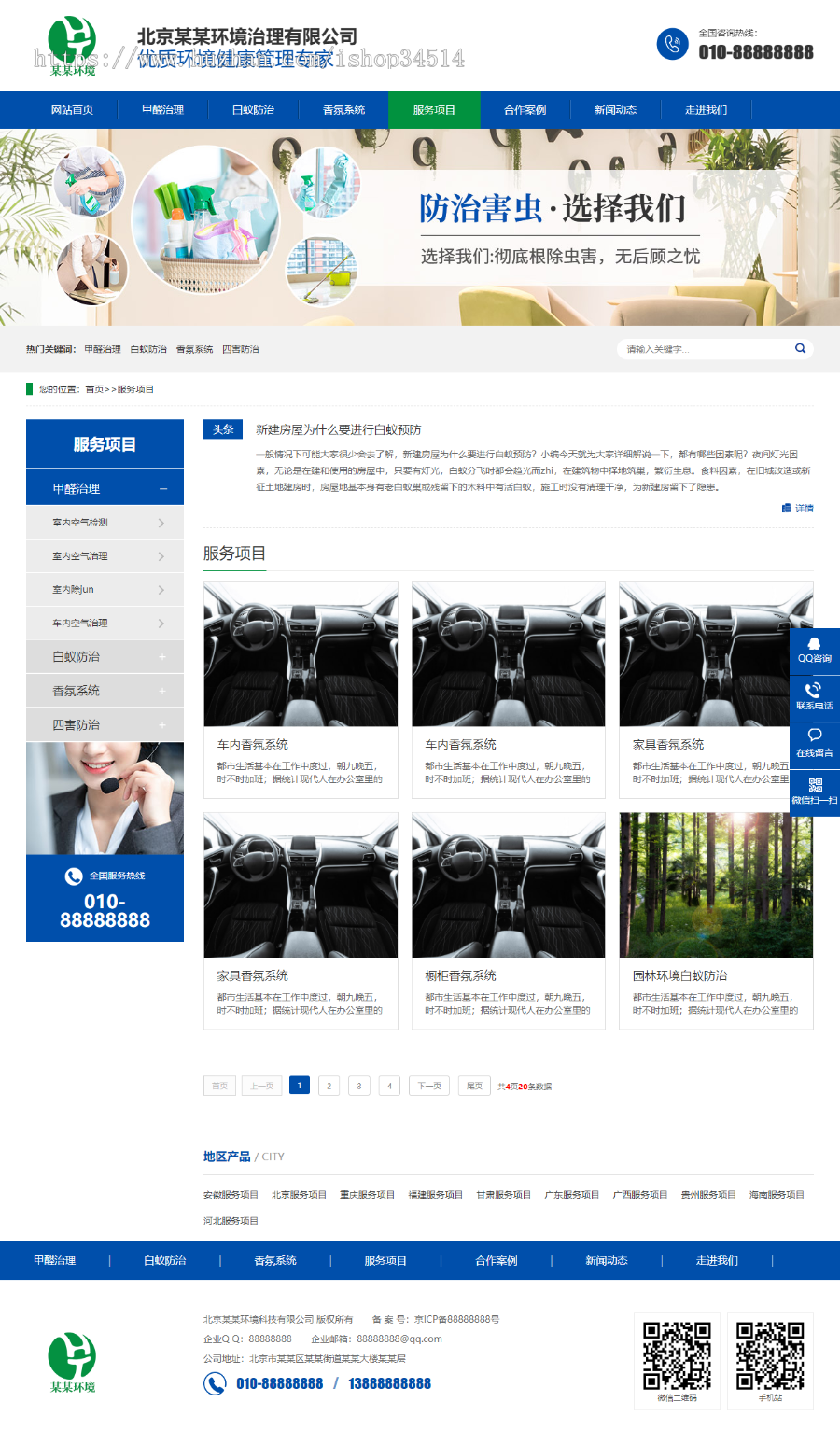
Task: Click the 微信二维码 QR code
Action: click(677, 1354)
